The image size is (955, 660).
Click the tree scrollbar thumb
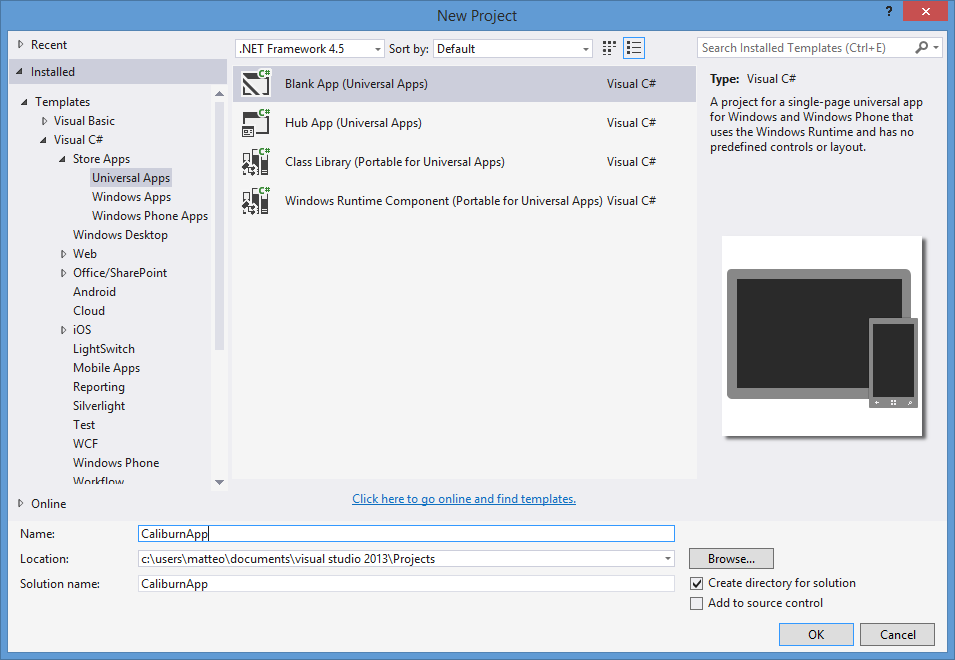219,225
